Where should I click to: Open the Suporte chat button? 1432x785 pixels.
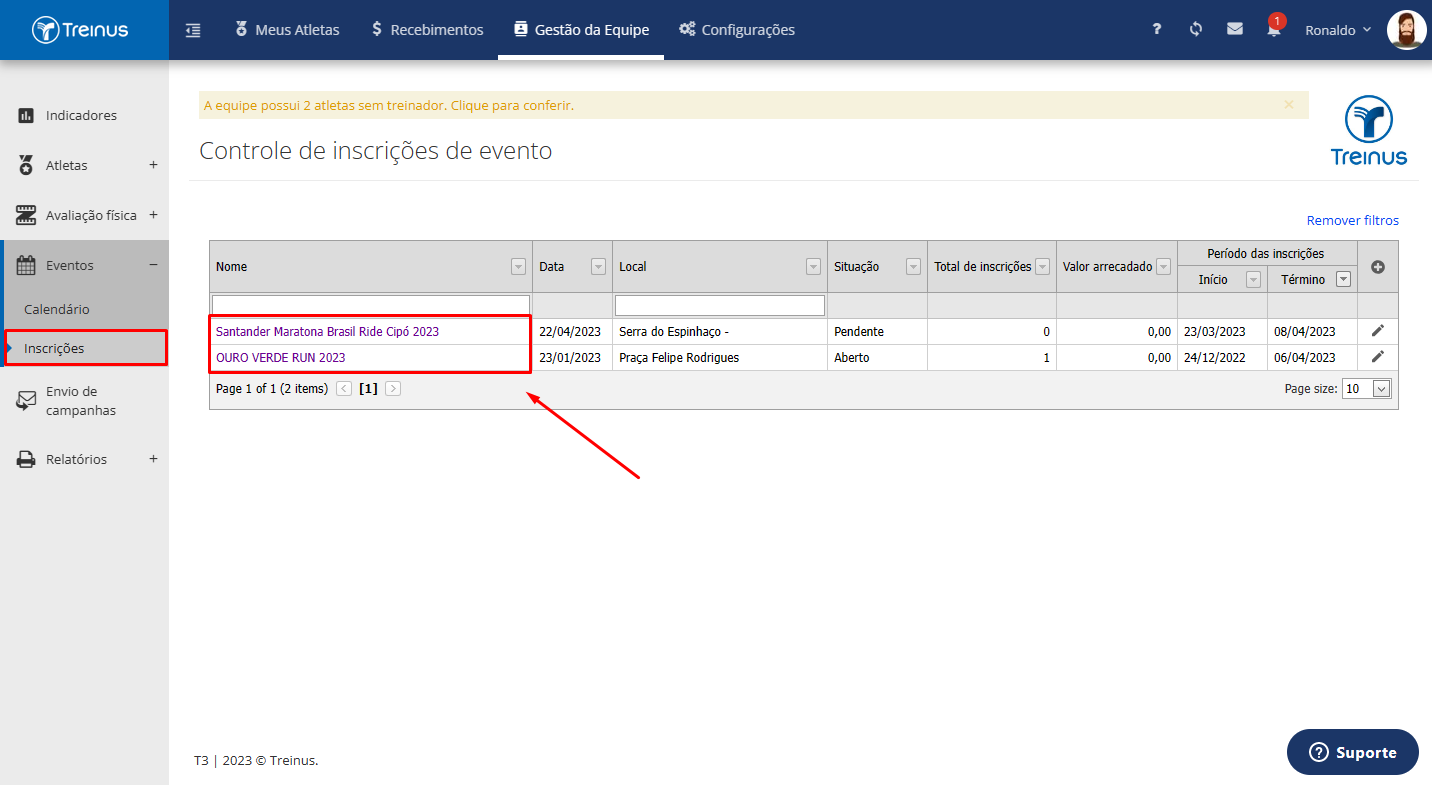click(1353, 752)
